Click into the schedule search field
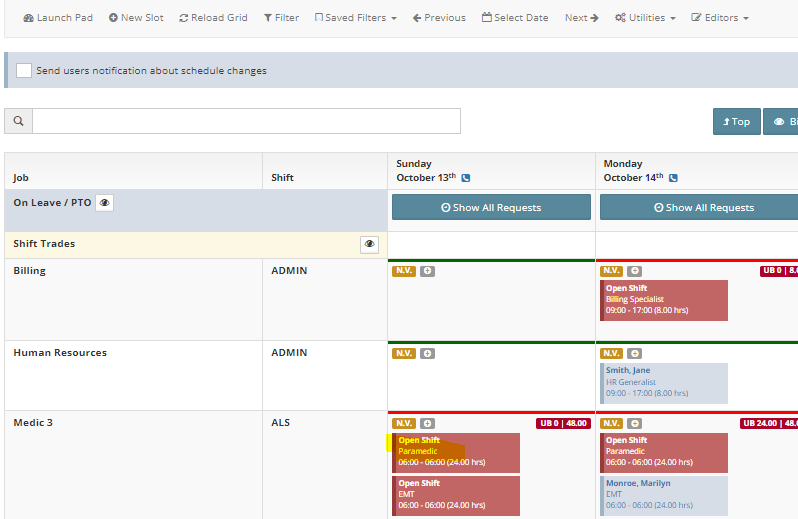798x519 pixels. (x=246, y=121)
